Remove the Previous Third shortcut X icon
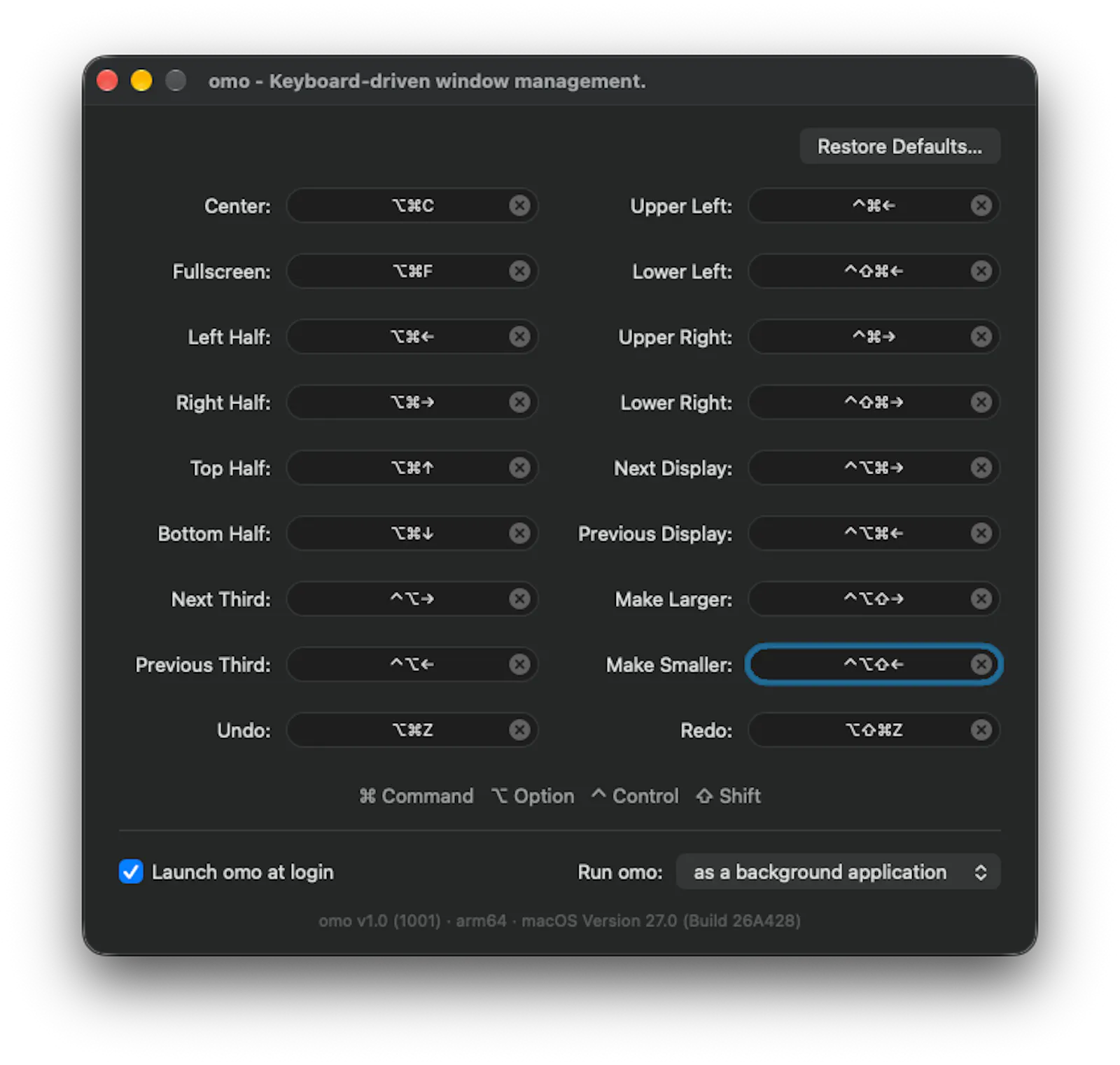 [x=519, y=664]
